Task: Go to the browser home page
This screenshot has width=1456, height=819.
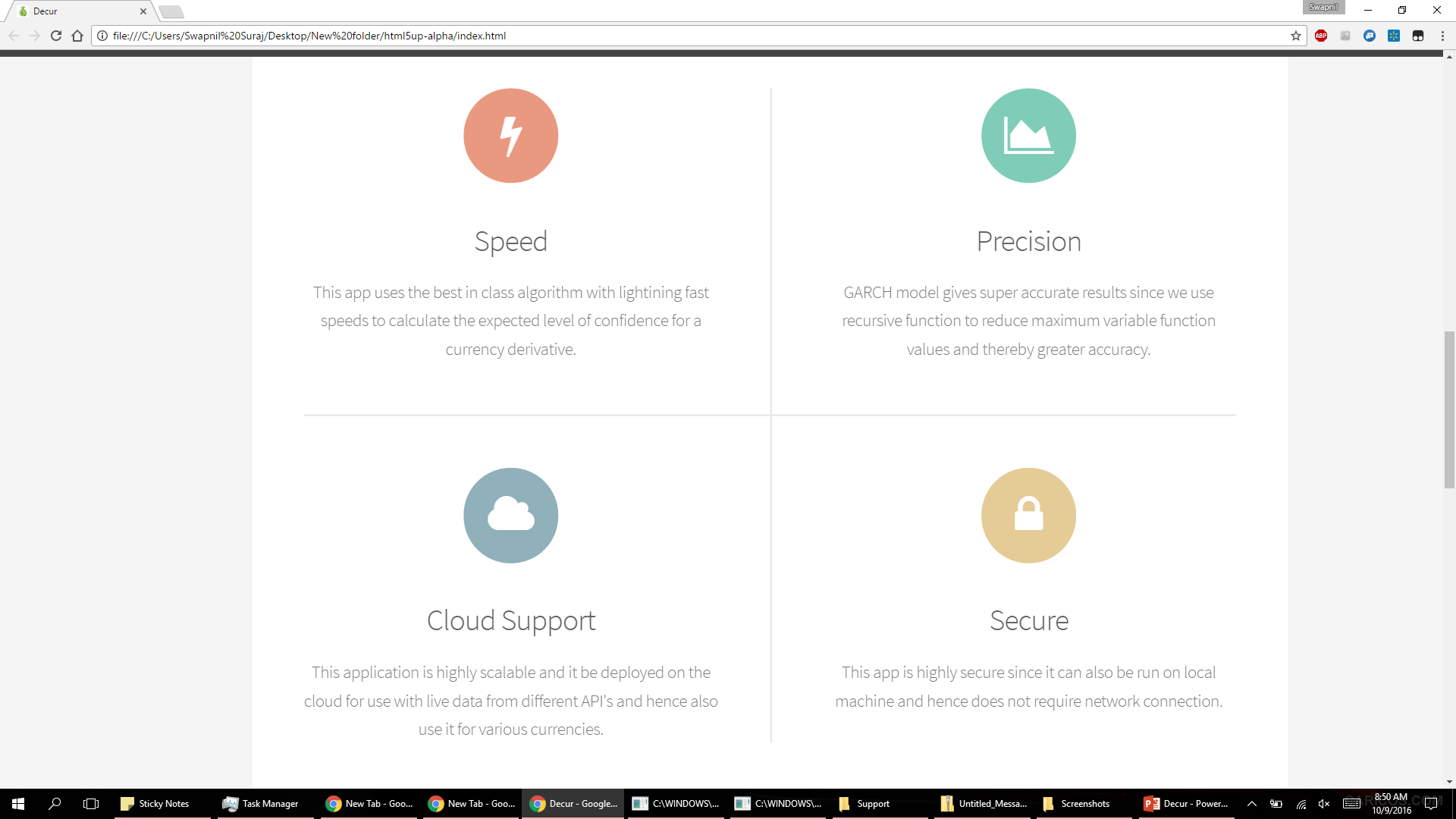Action: point(77,36)
